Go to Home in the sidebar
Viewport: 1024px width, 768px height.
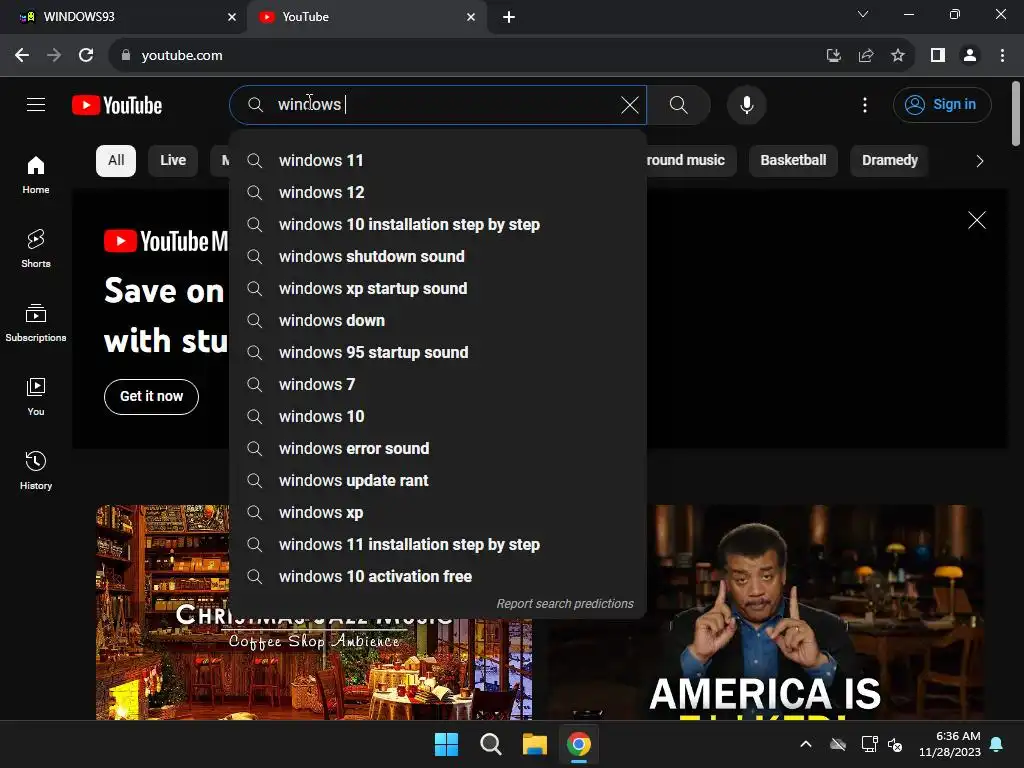[36, 175]
